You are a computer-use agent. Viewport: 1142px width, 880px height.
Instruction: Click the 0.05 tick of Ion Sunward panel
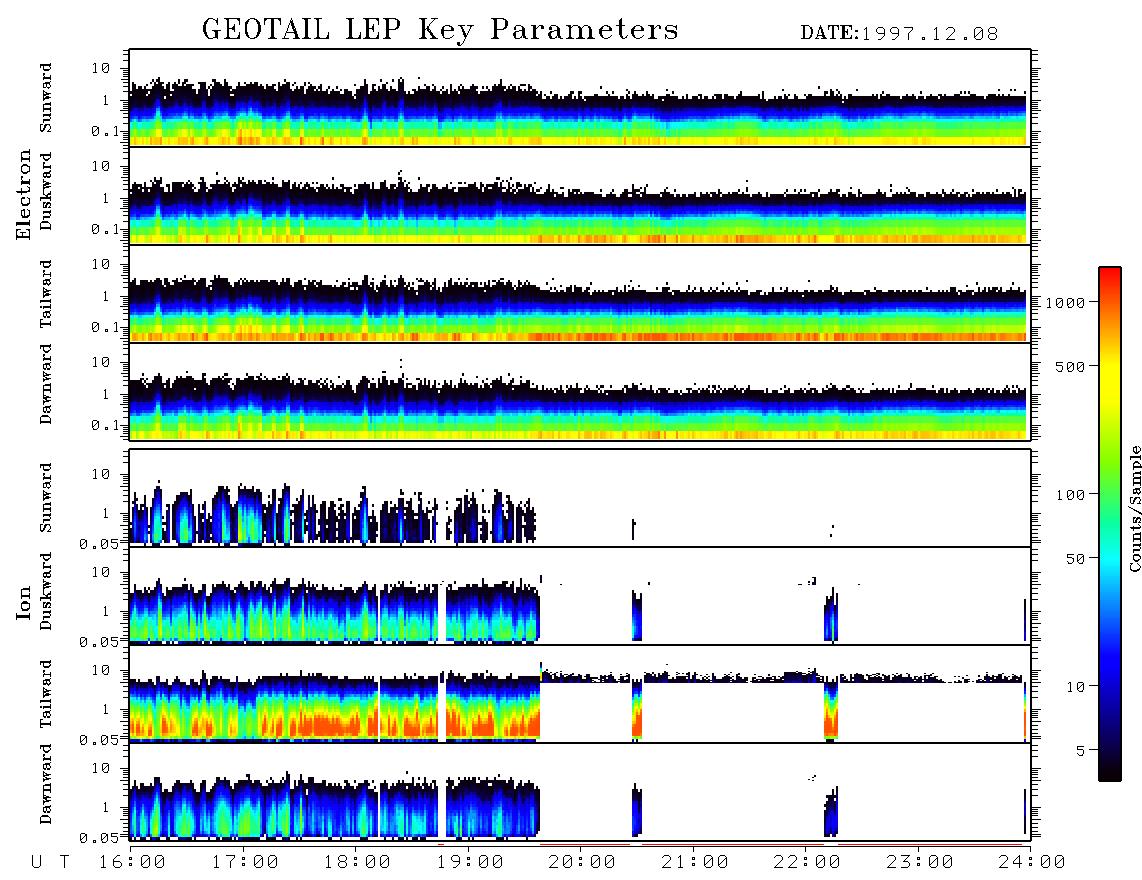coord(99,544)
